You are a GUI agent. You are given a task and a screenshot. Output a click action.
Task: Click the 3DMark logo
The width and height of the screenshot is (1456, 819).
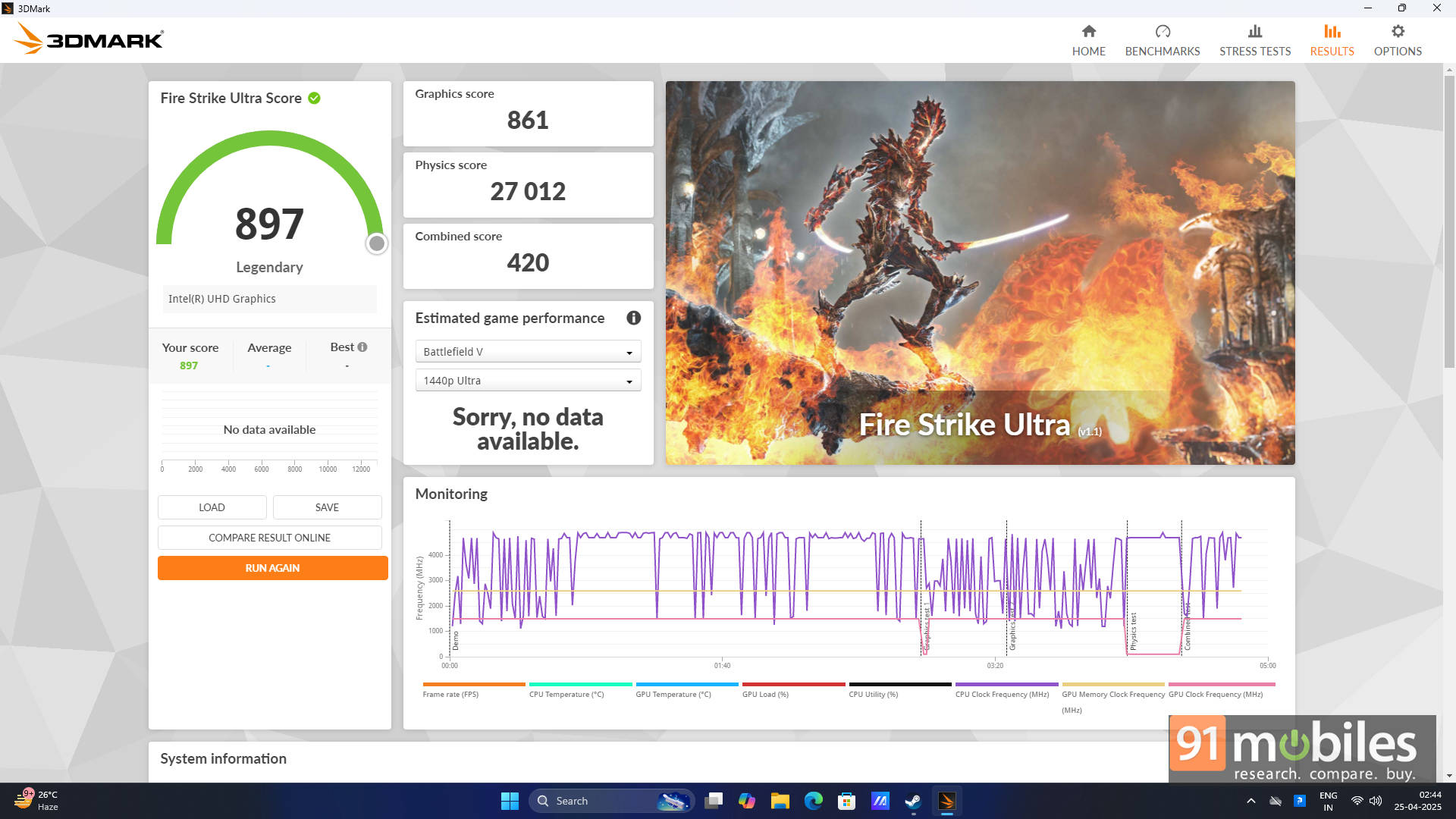pos(88,38)
